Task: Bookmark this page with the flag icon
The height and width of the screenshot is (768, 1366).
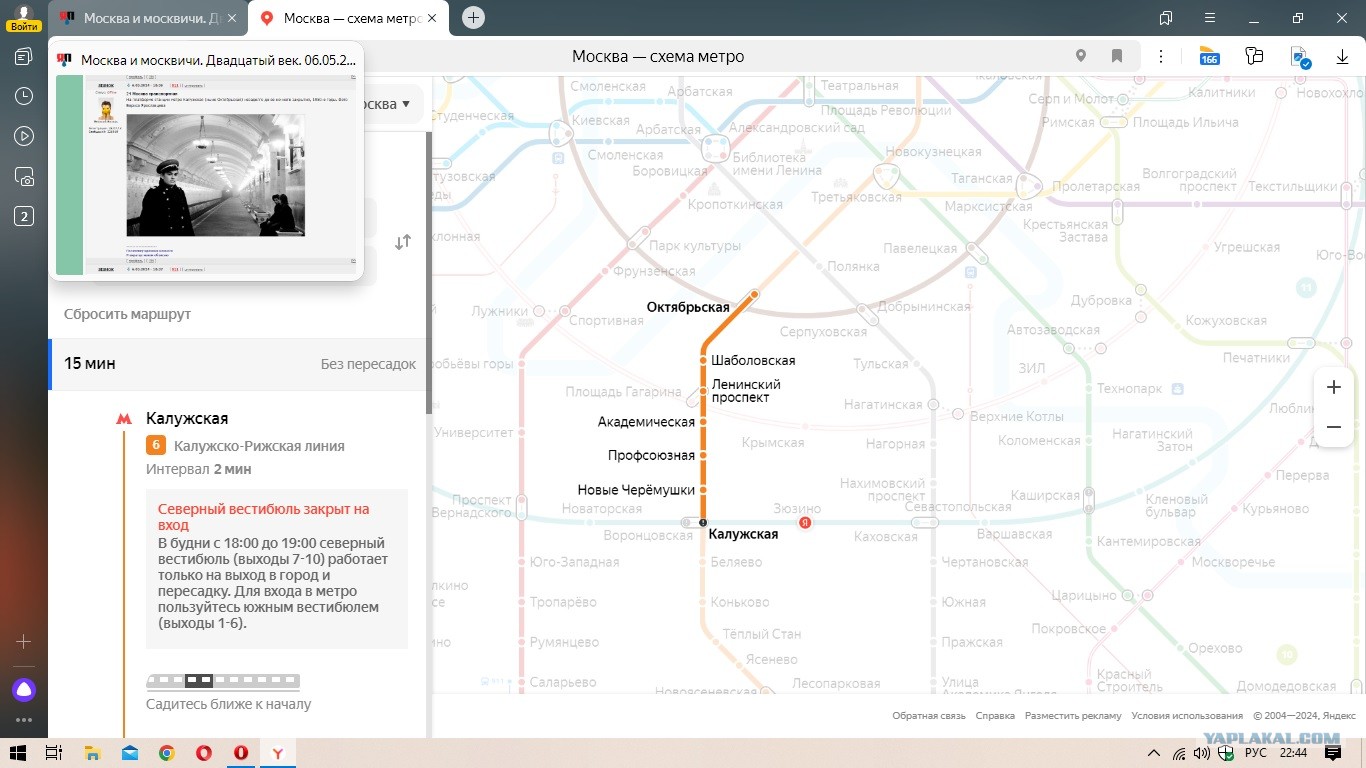Action: click(1117, 56)
